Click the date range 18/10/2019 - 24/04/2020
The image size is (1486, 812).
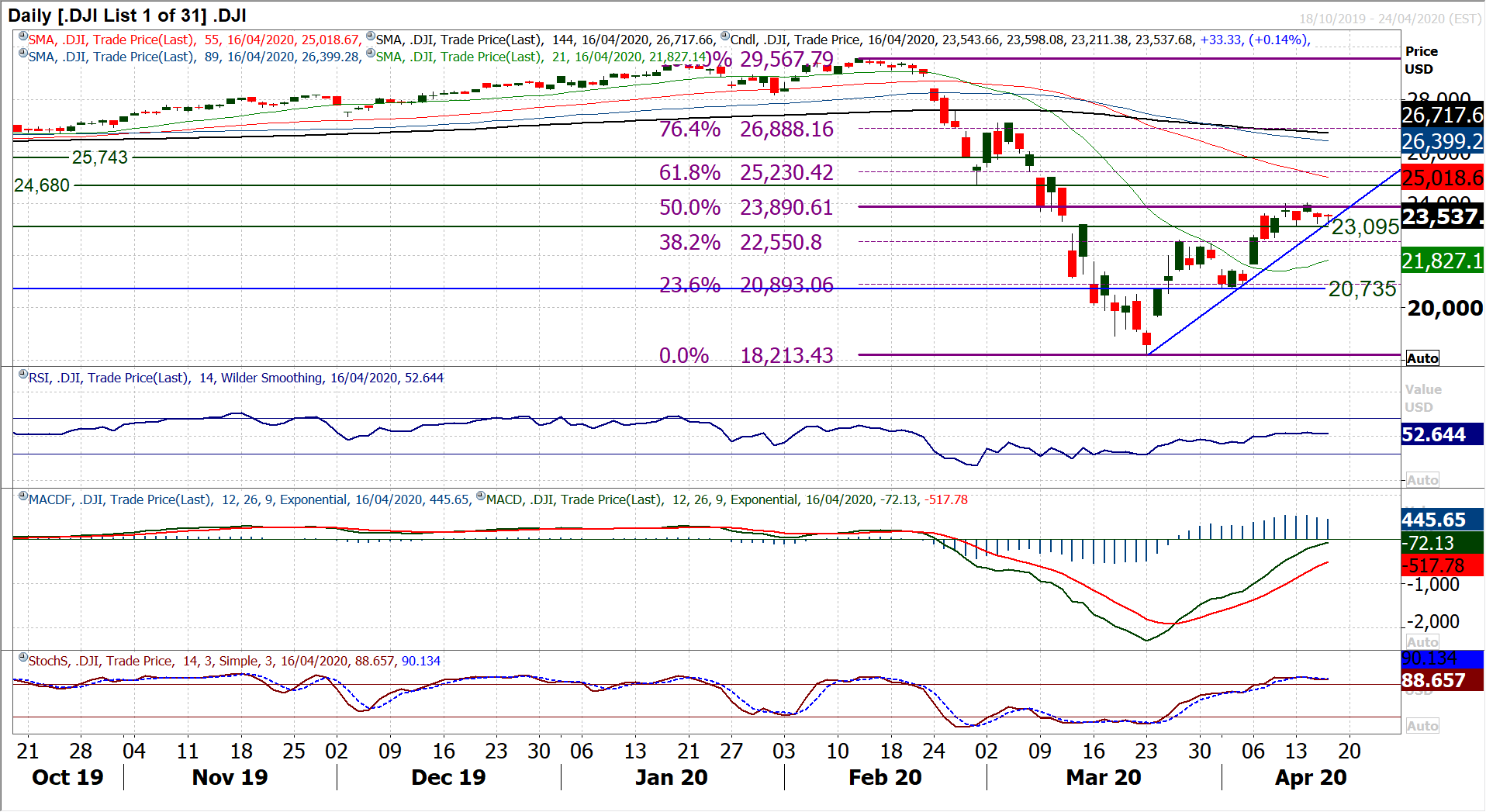coord(1391,19)
